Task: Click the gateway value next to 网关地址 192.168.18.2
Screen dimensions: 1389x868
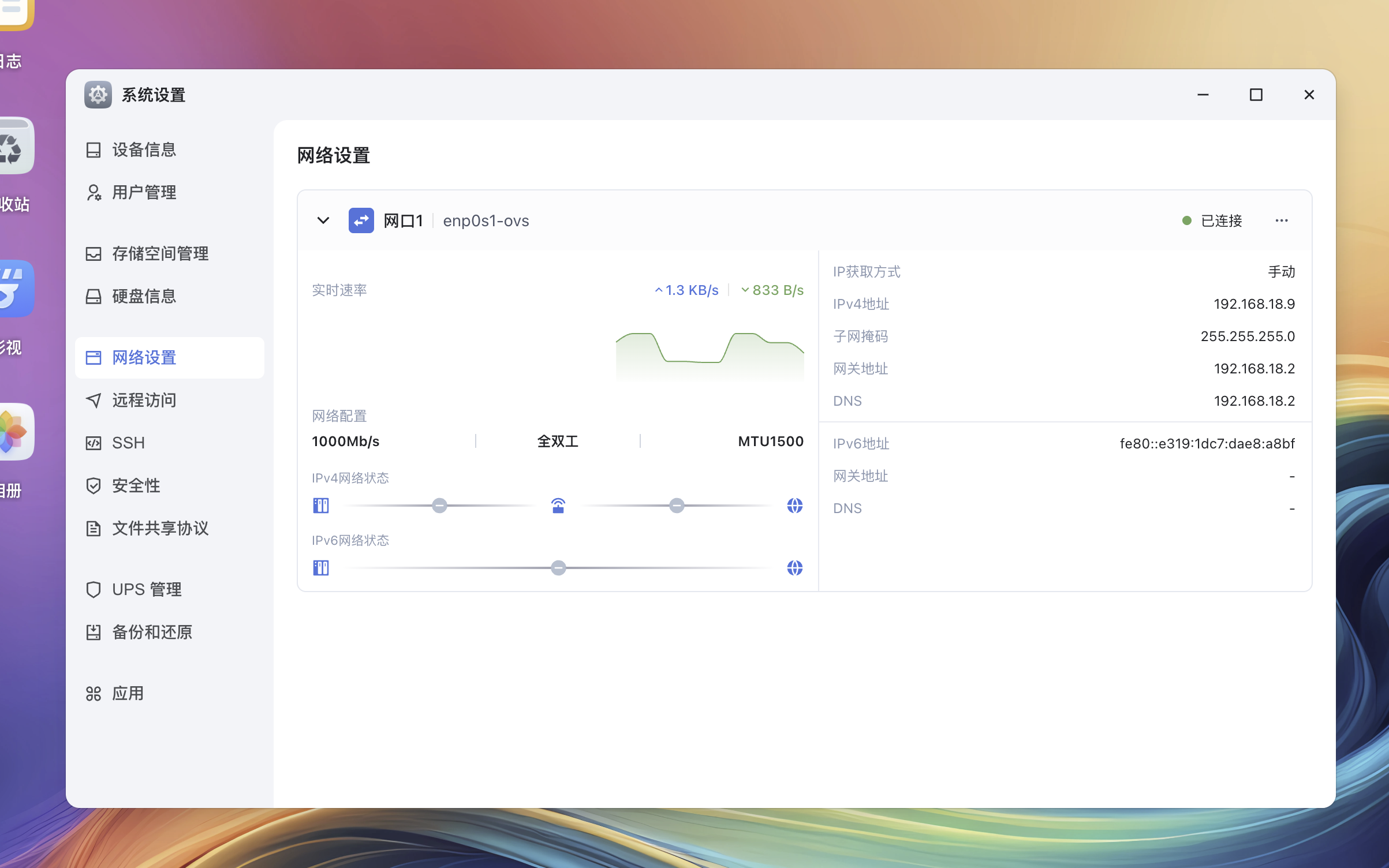Action: 1254,369
